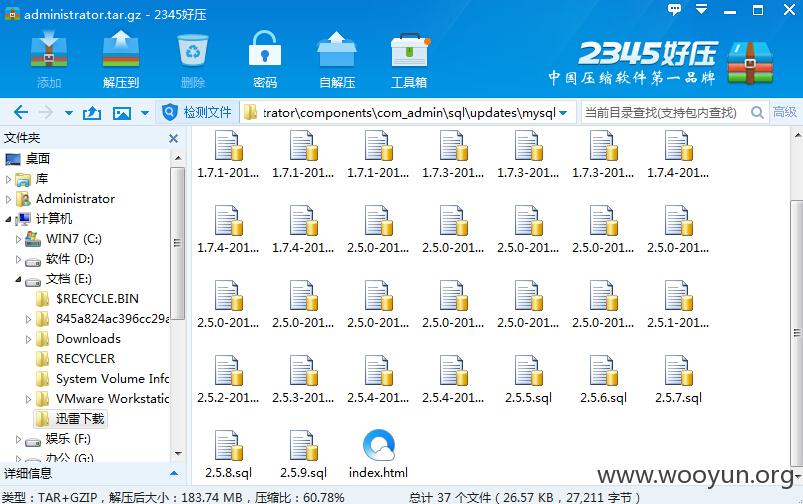Collapse the 文档 (E:) drive
The width and height of the screenshot is (803, 504).
pyautogui.click(x=18, y=279)
